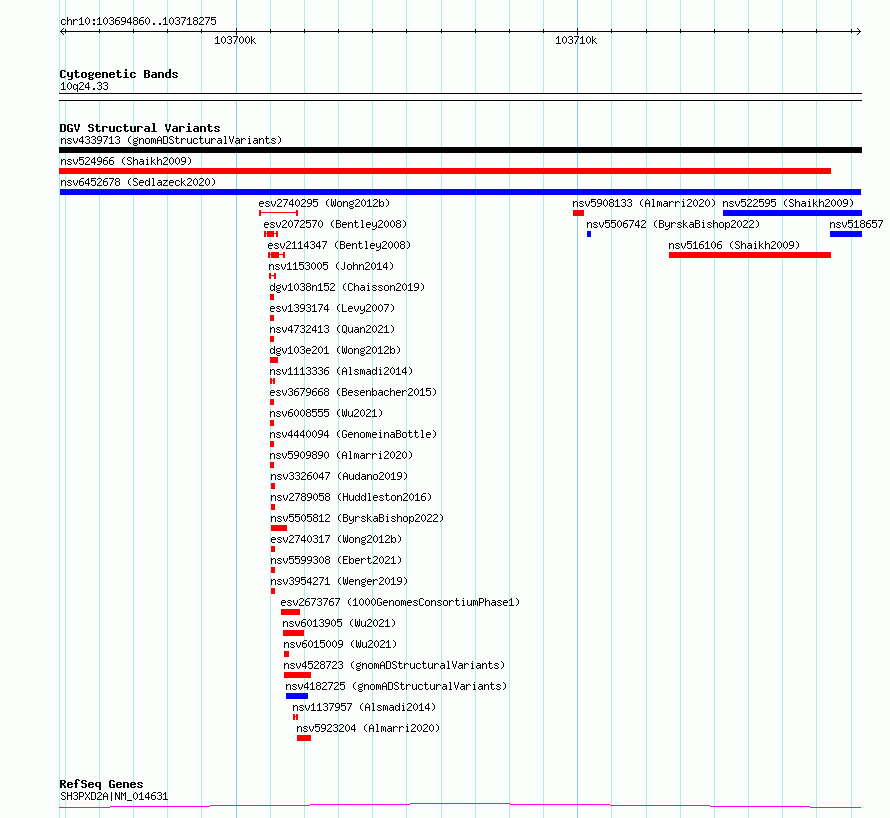Click the chr10:103694860..103718275 coordinate label
The height and width of the screenshot is (818, 890).
pyautogui.click(x=138, y=22)
